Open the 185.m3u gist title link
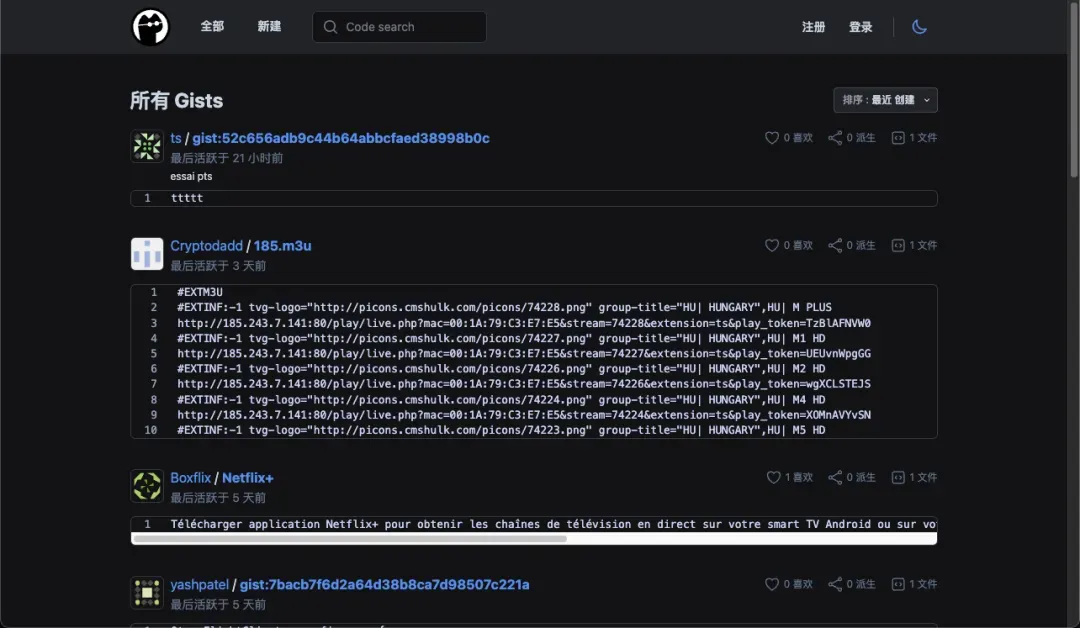This screenshot has height=628, width=1080. tap(283, 246)
